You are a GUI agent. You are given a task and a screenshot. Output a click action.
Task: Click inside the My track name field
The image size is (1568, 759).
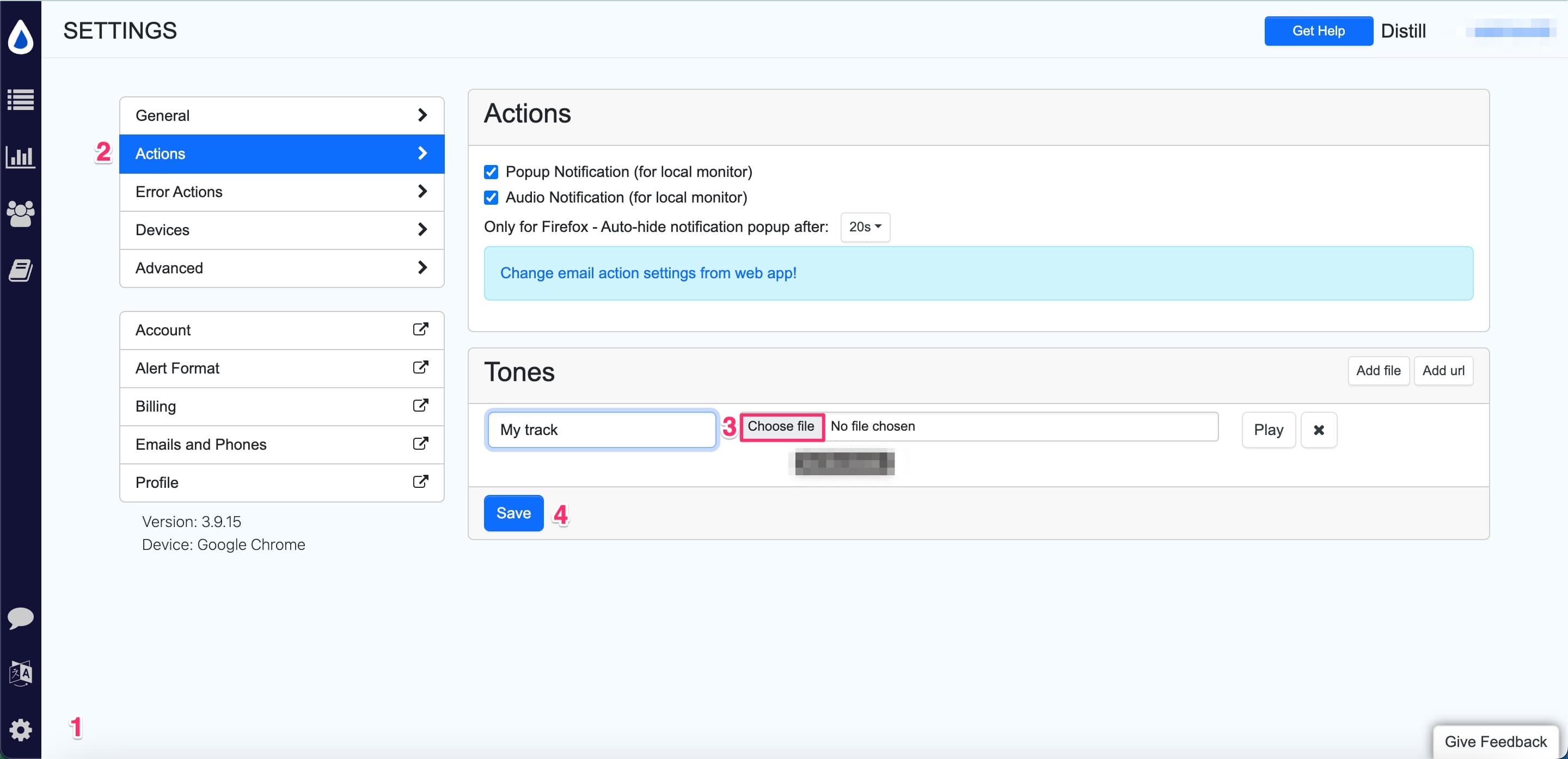click(601, 429)
